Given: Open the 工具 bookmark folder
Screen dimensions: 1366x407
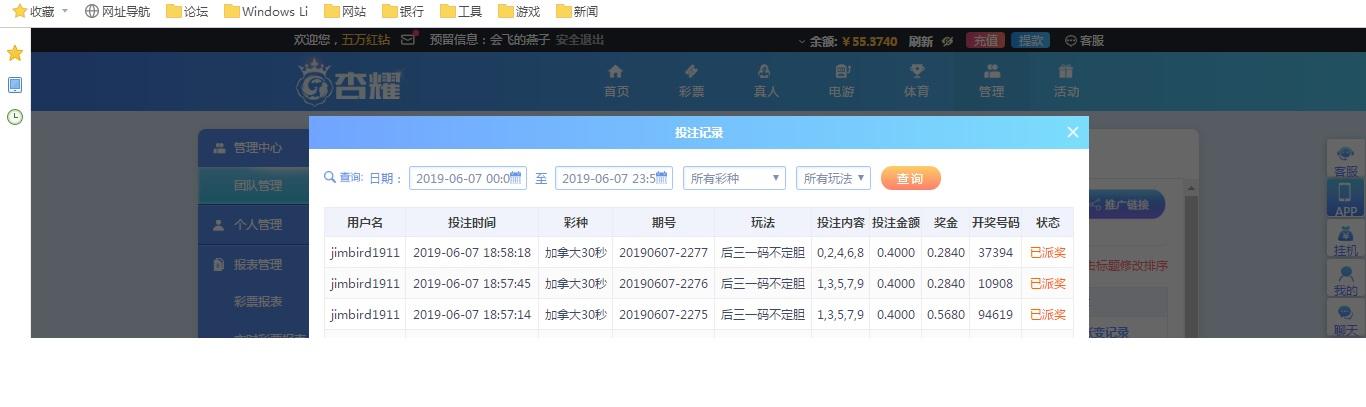Looking at the screenshot, I should click(460, 12).
